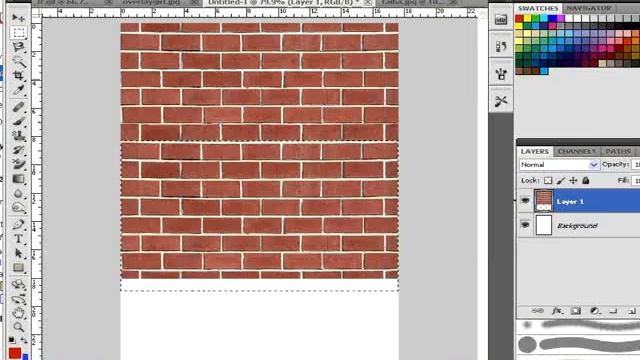This screenshot has height=360, width=640.
Task: Open the second collapsed panel icon in dock
Action: pyautogui.click(x=501, y=46)
